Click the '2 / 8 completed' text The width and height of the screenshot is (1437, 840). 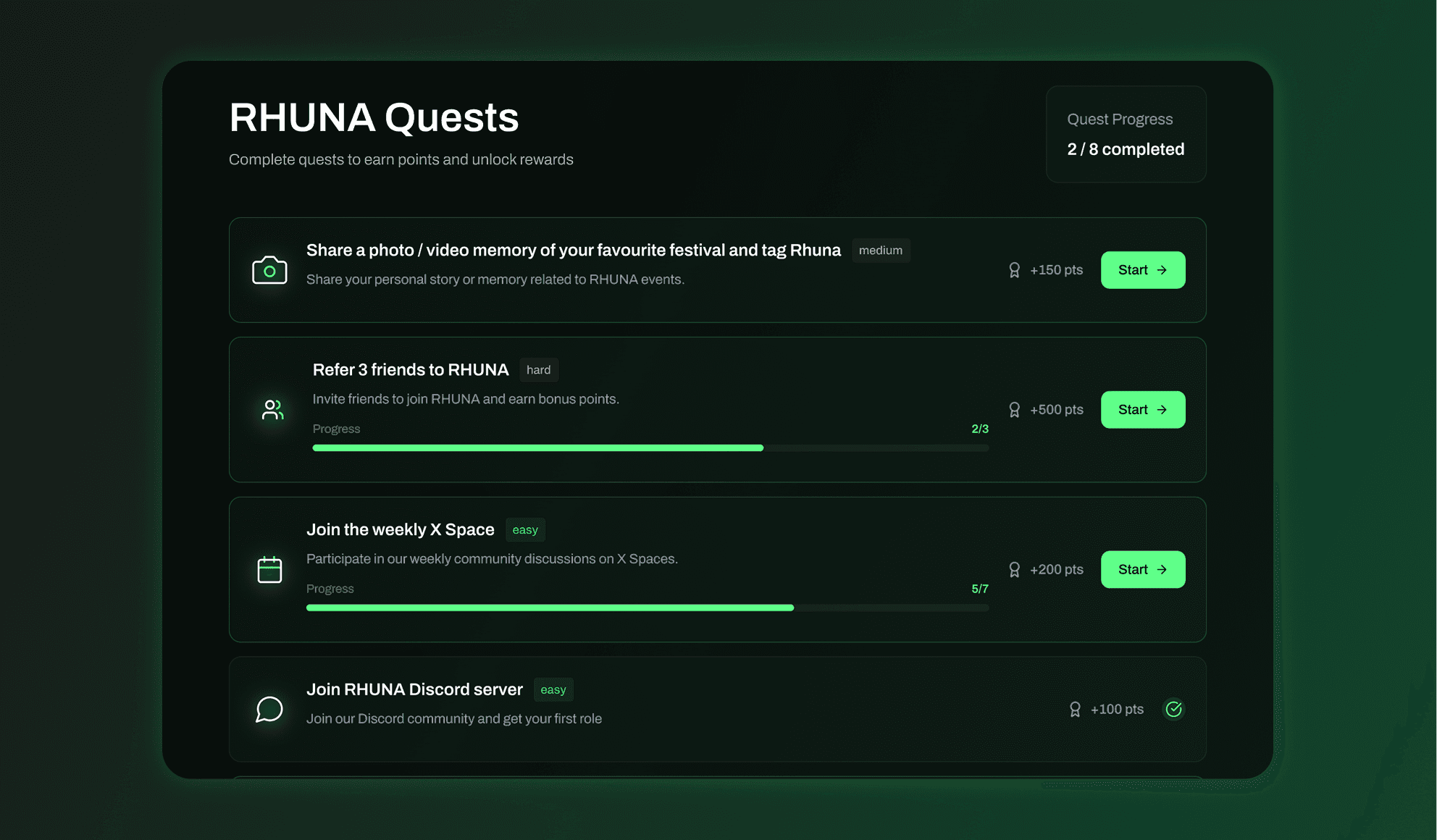tap(1126, 149)
